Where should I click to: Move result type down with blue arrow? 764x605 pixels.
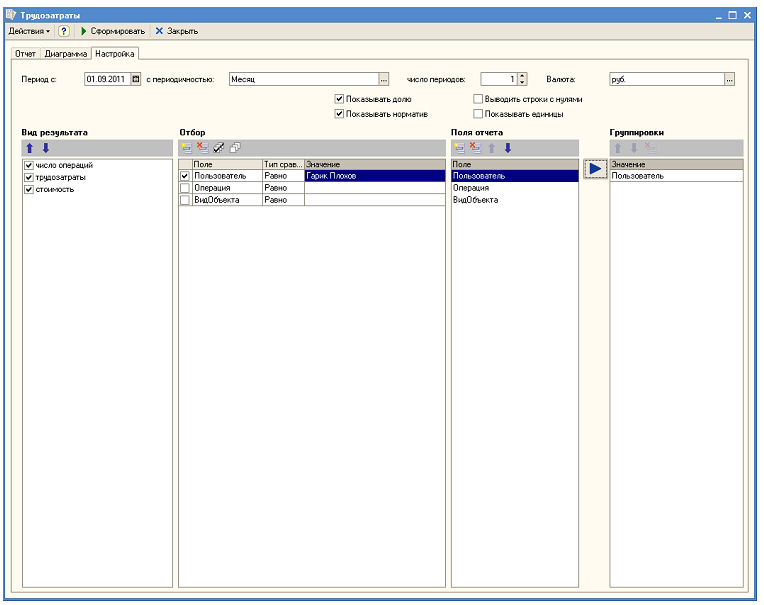point(46,148)
